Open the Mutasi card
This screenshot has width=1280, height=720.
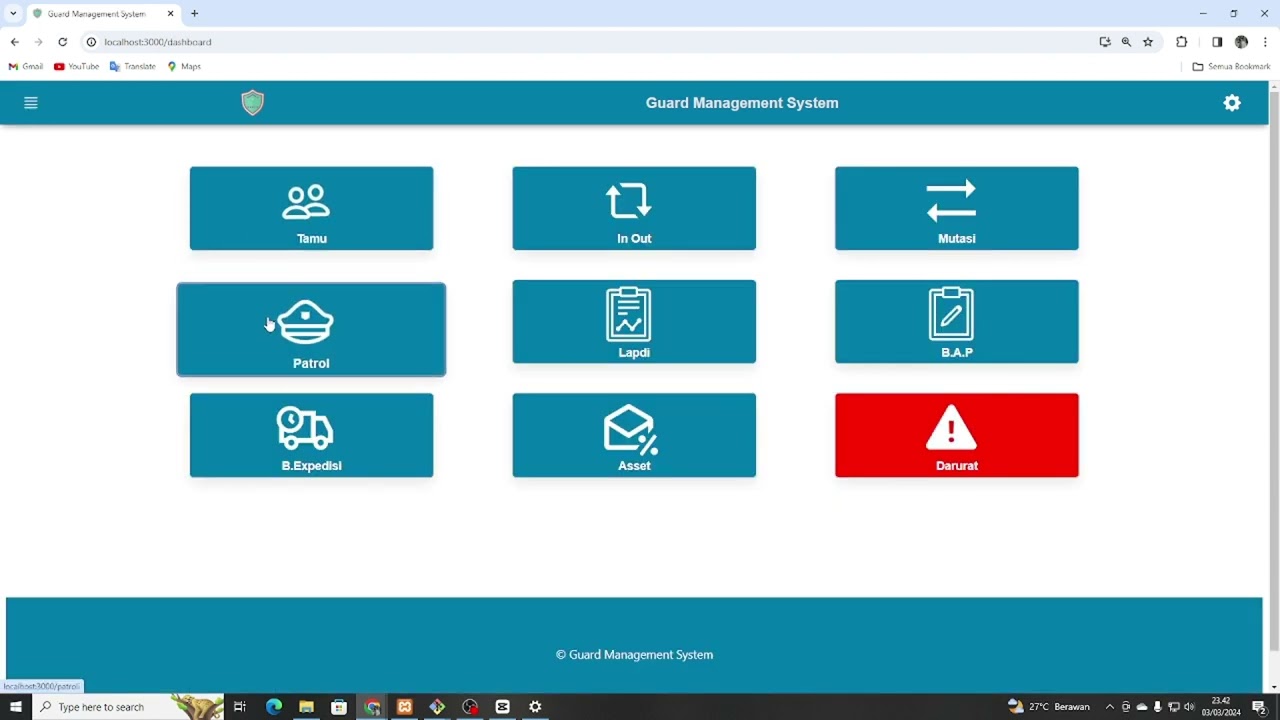tap(957, 208)
